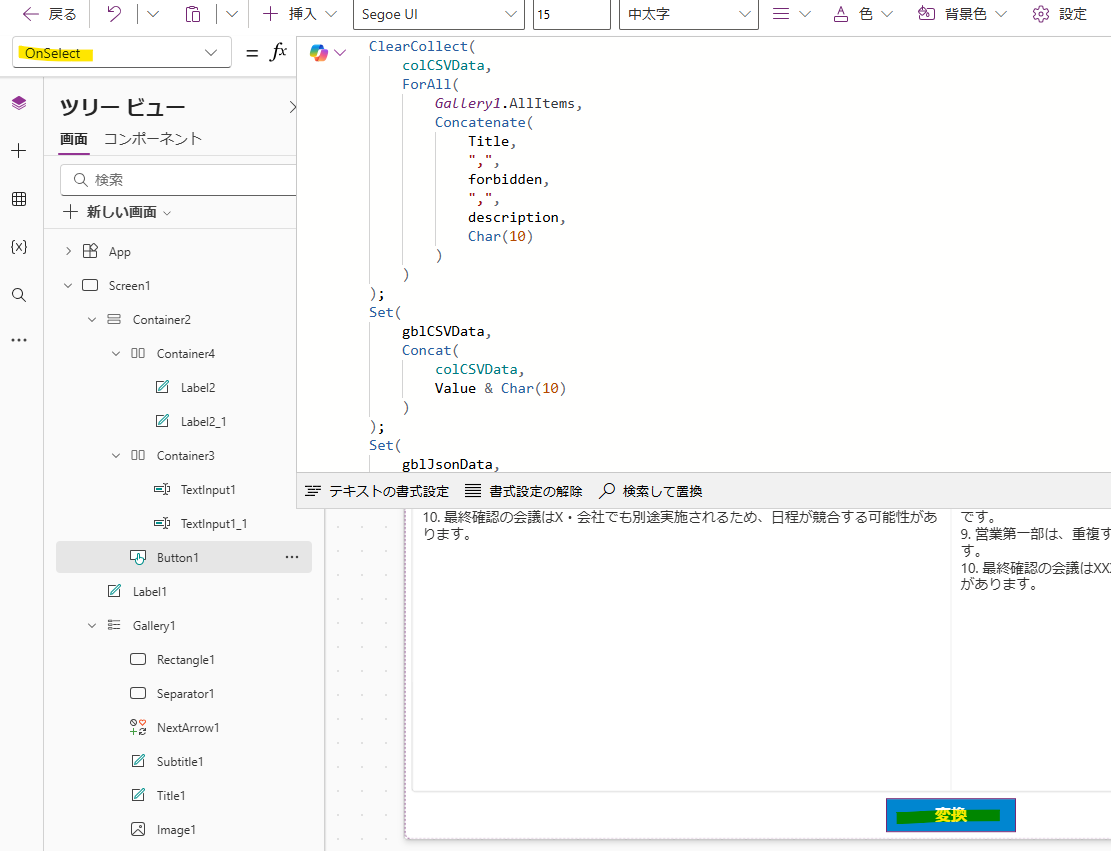Collapse the Container3 node

click(116, 456)
